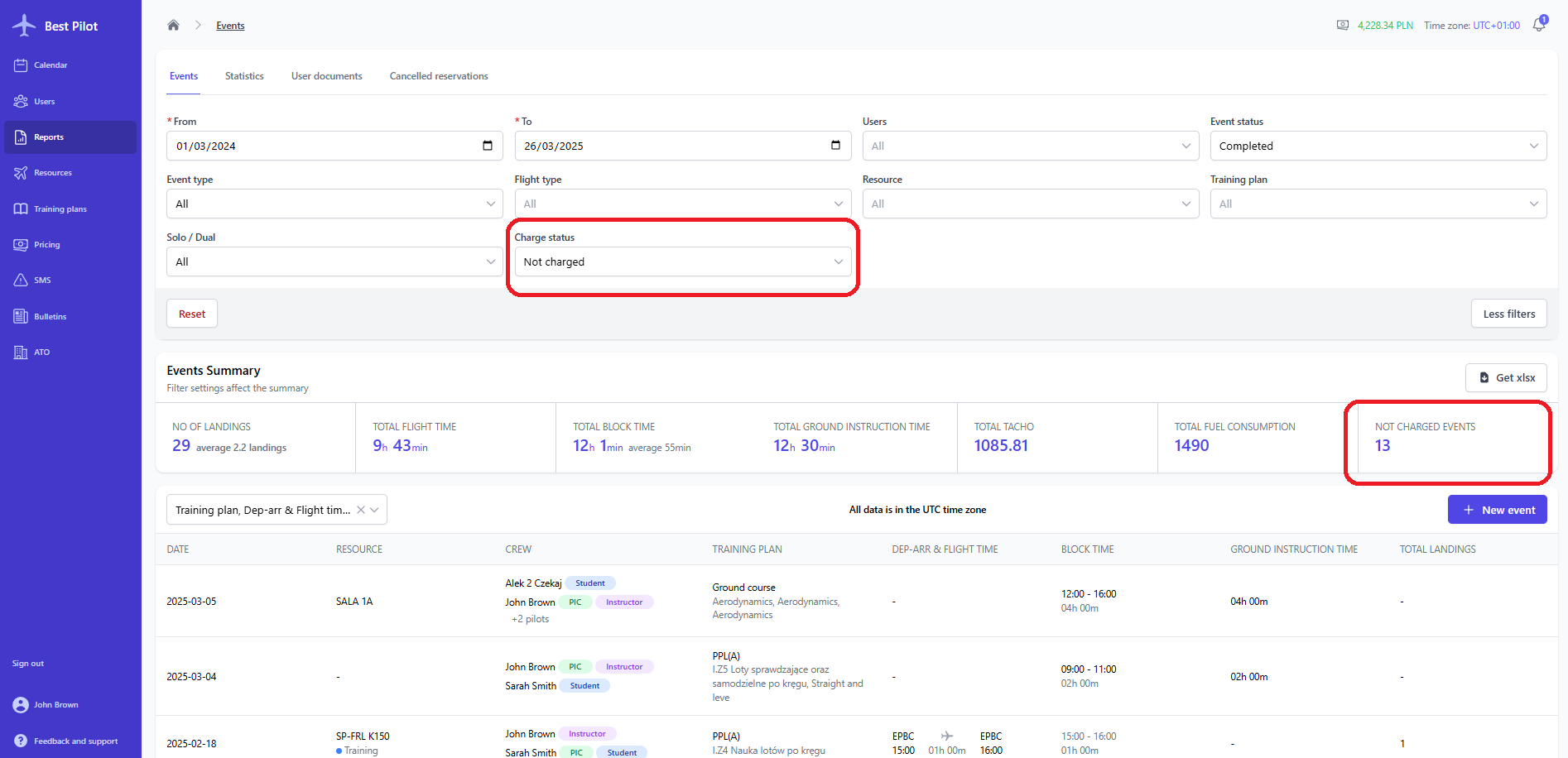The width and height of the screenshot is (1568, 758).
Task: Click the SP-FRL K150 resource cell
Action: (363, 736)
